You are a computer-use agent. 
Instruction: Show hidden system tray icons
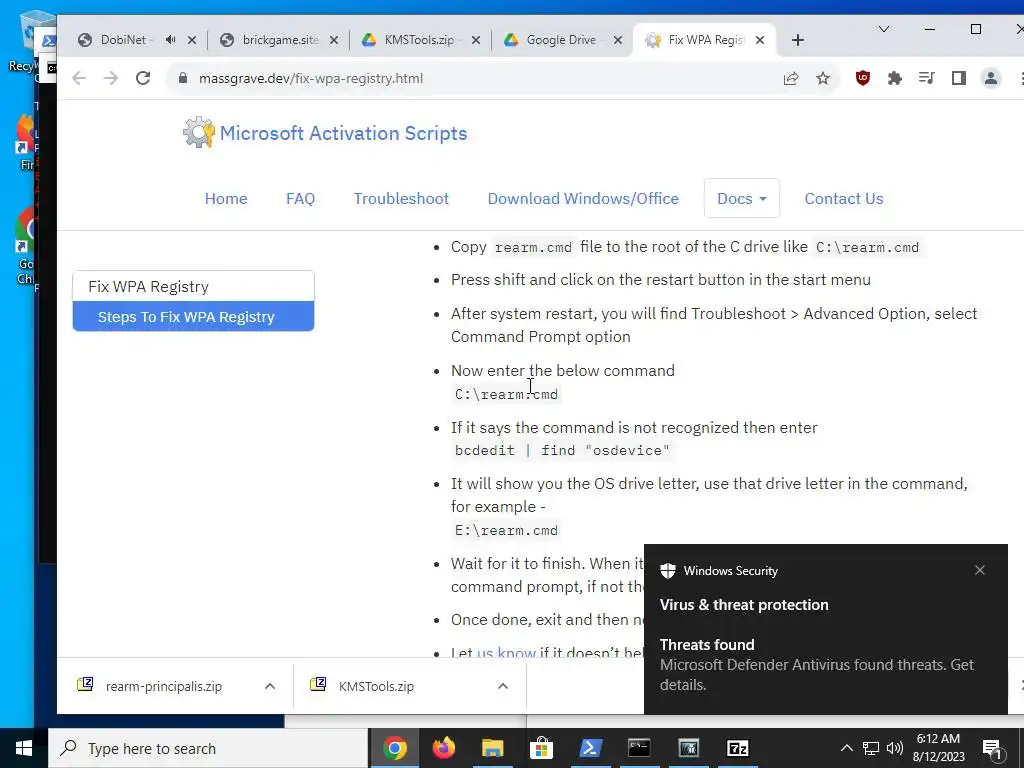click(x=846, y=748)
